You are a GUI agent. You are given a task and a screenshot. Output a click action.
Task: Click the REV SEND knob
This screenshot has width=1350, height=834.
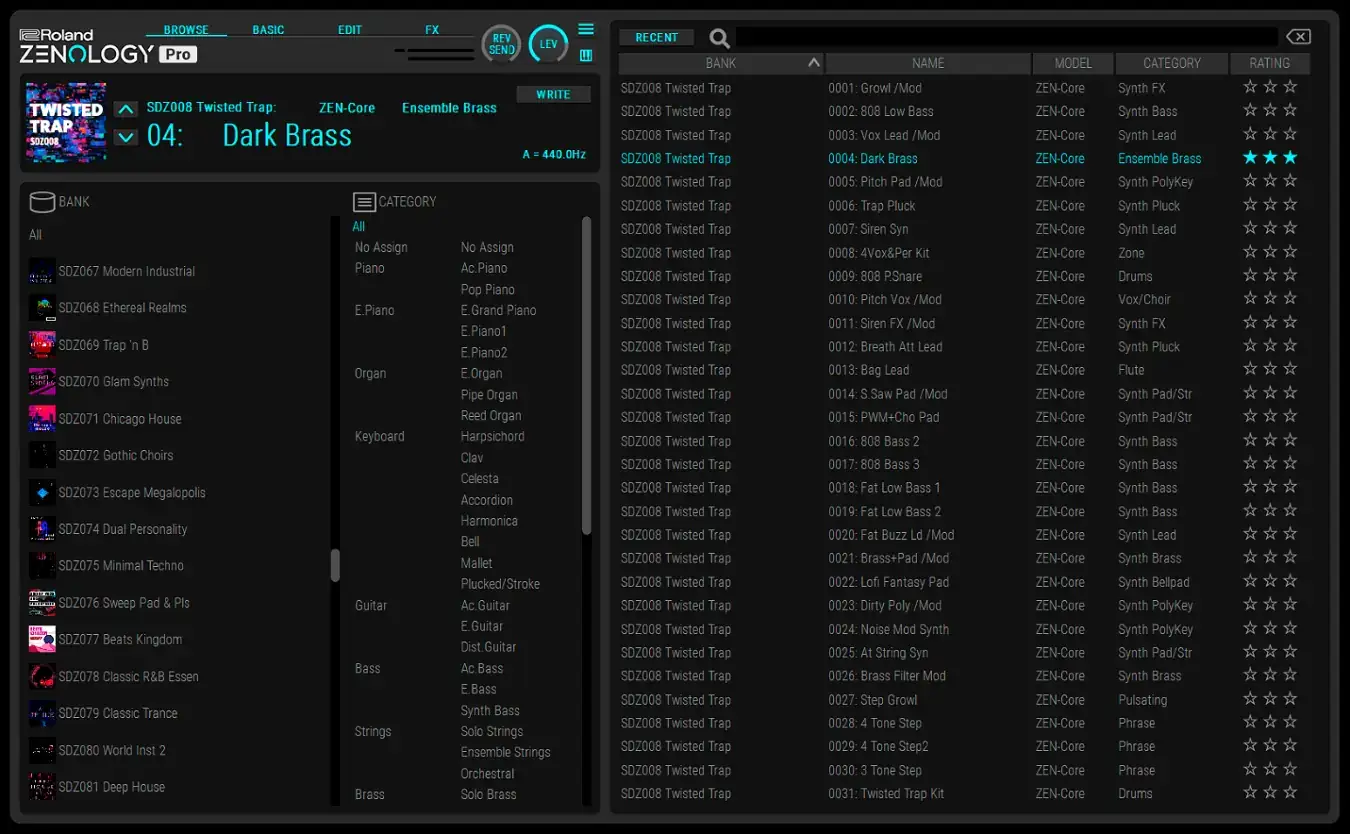tap(502, 44)
